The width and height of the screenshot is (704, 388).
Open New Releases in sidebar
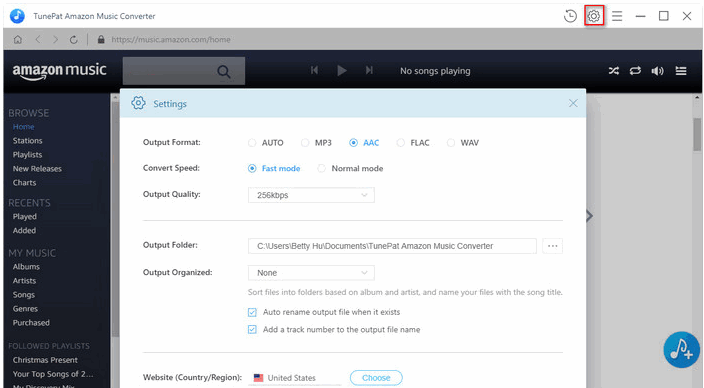tap(37, 169)
